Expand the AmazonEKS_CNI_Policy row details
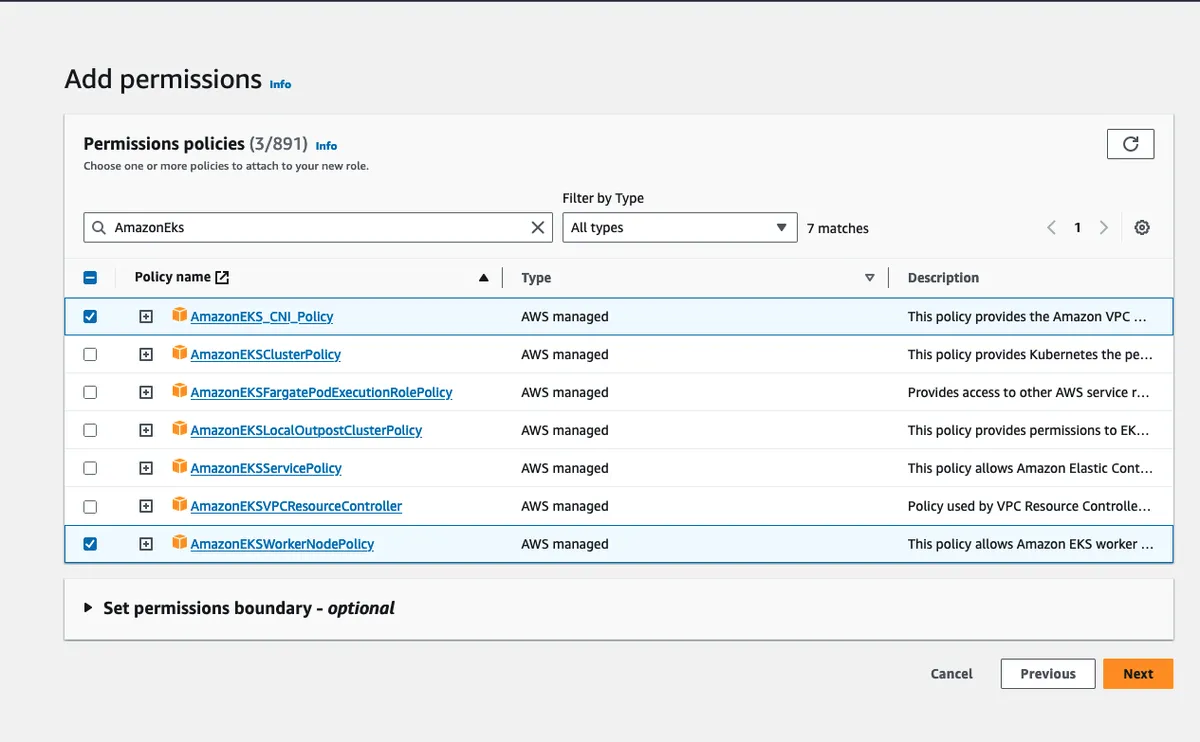This screenshot has height=742, width=1200. (146, 316)
